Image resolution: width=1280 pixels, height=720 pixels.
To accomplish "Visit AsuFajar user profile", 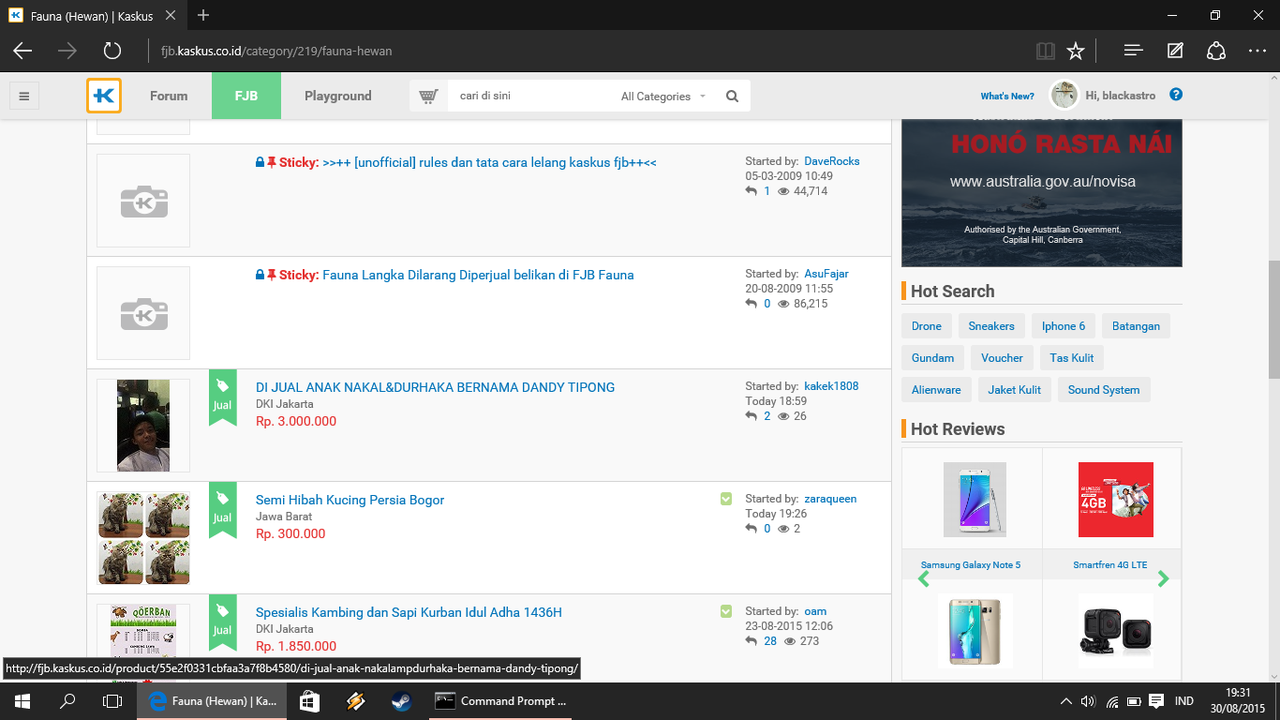I will tap(826, 273).
